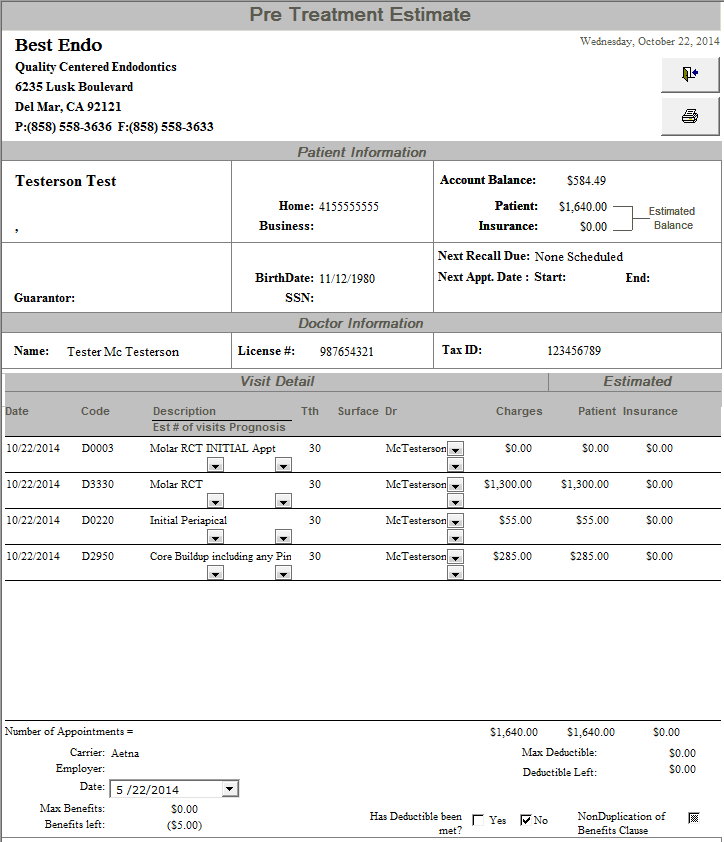
Task: Expand Est # of visits for Initial Periapical
Action: tap(215, 538)
